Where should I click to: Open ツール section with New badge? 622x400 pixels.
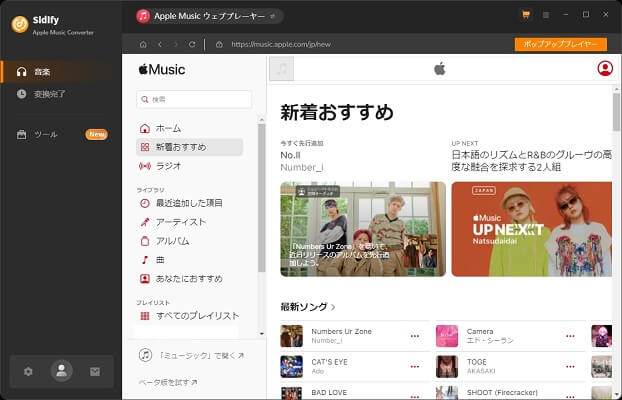[61, 135]
